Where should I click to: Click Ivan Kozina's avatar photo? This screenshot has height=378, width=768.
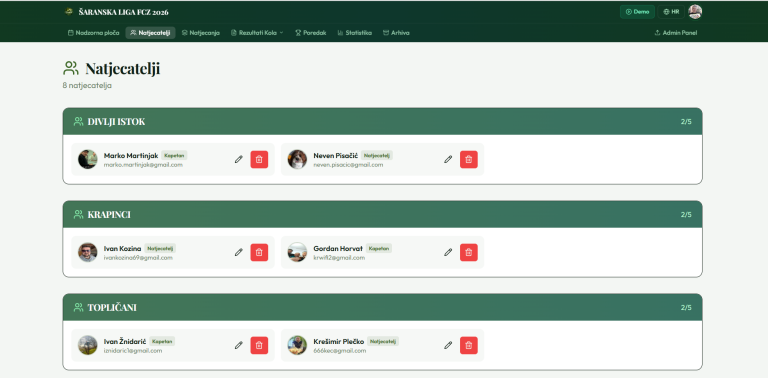88,252
